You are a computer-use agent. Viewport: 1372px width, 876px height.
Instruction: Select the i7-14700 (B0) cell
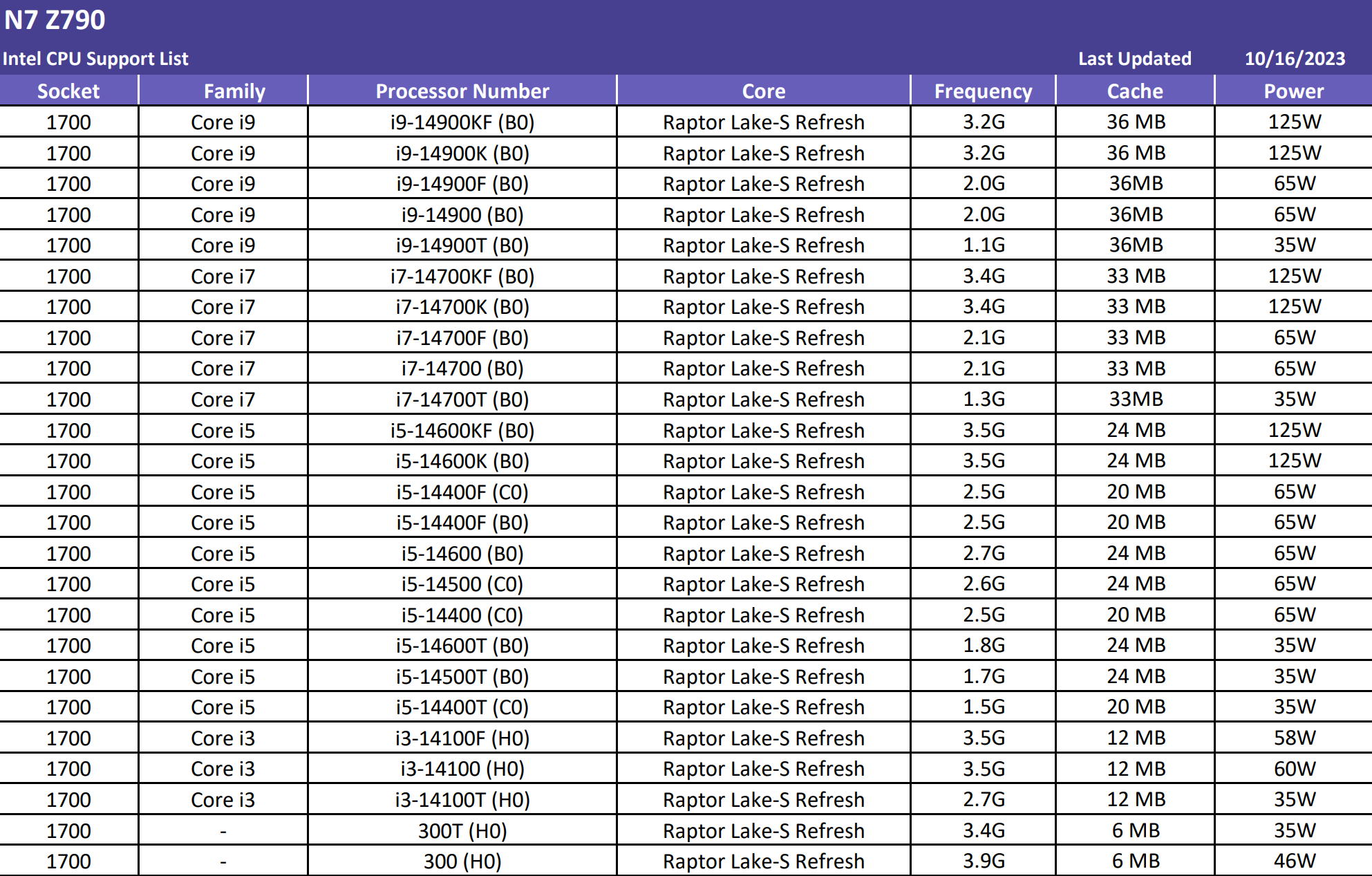click(x=462, y=369)
